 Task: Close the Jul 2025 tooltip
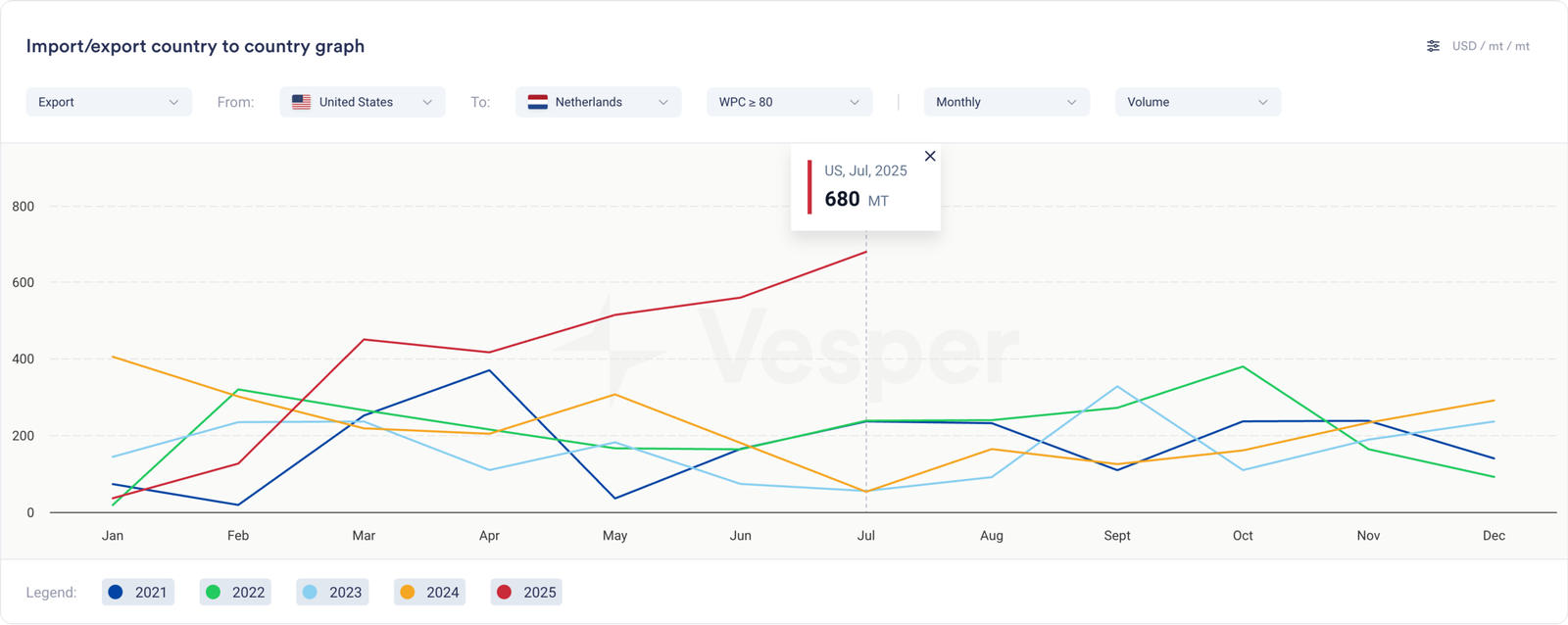[930, 157]
